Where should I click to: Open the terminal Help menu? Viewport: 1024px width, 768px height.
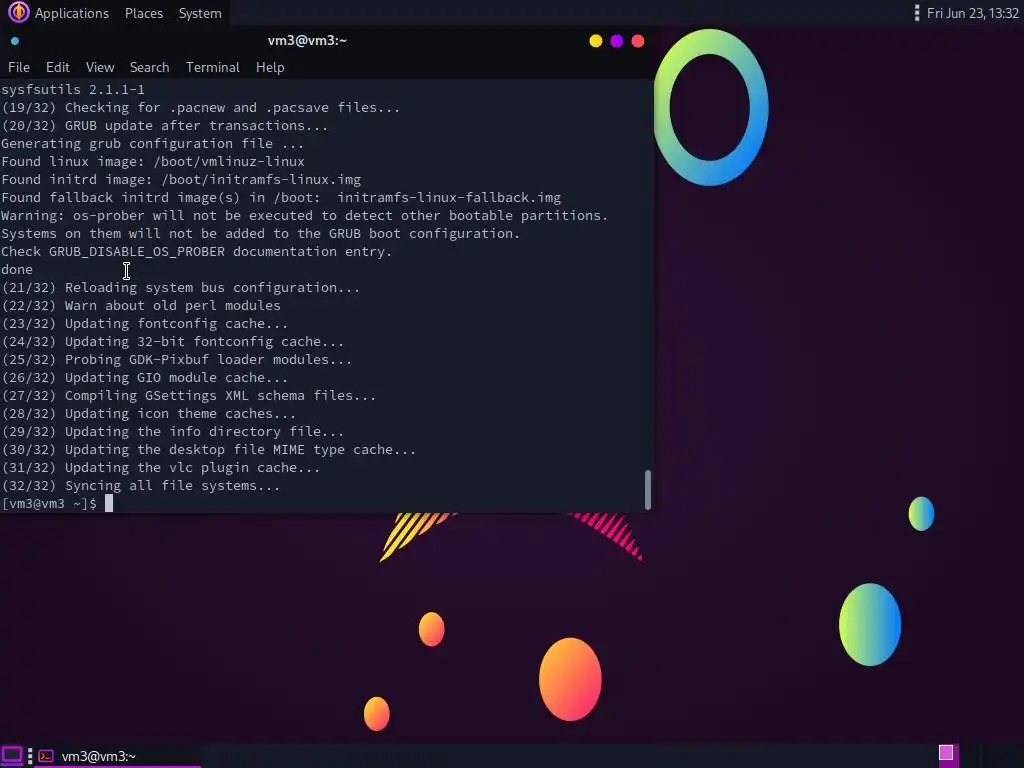click(x=270, y=67)
